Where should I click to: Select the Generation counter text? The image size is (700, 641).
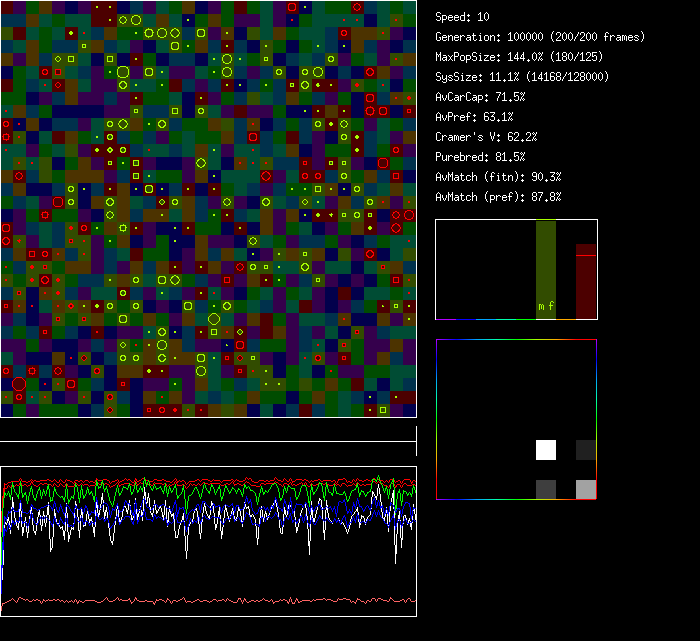tap(540, 37)
